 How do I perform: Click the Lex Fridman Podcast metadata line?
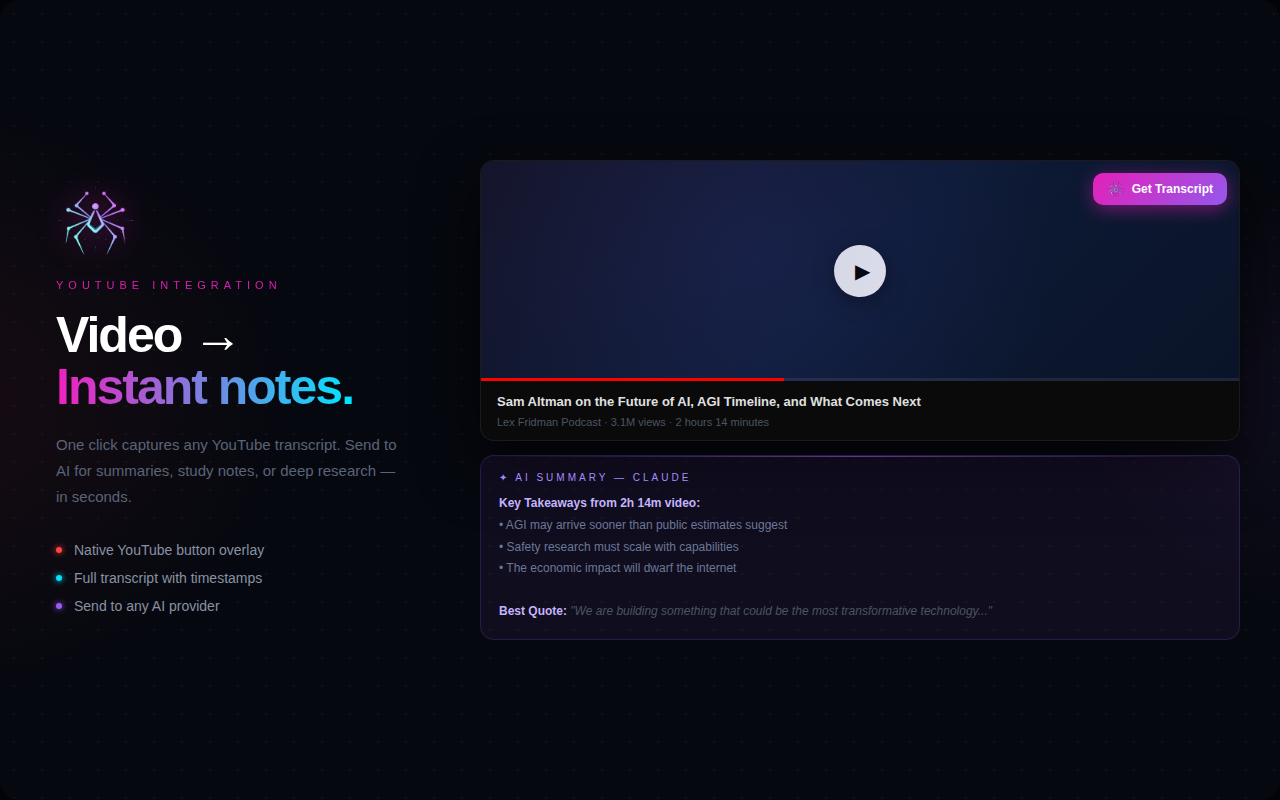tap(633, 422)
